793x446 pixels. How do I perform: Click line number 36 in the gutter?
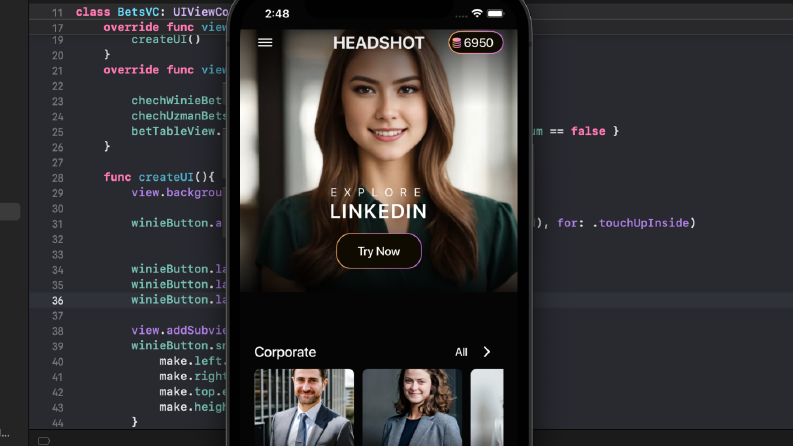pyautogui.click(x=58, y=300)
